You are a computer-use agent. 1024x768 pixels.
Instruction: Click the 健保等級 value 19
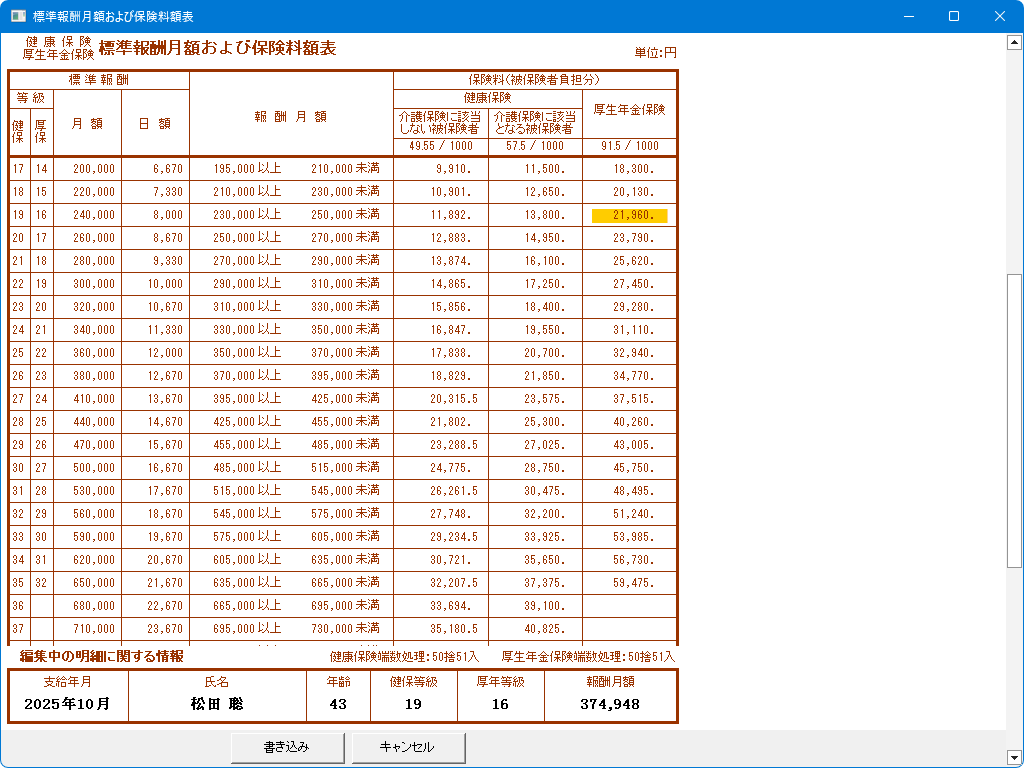click(413, 703)
